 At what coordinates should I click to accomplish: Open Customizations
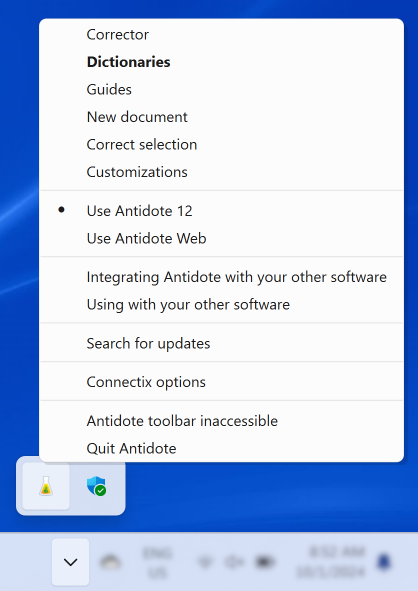222,172
